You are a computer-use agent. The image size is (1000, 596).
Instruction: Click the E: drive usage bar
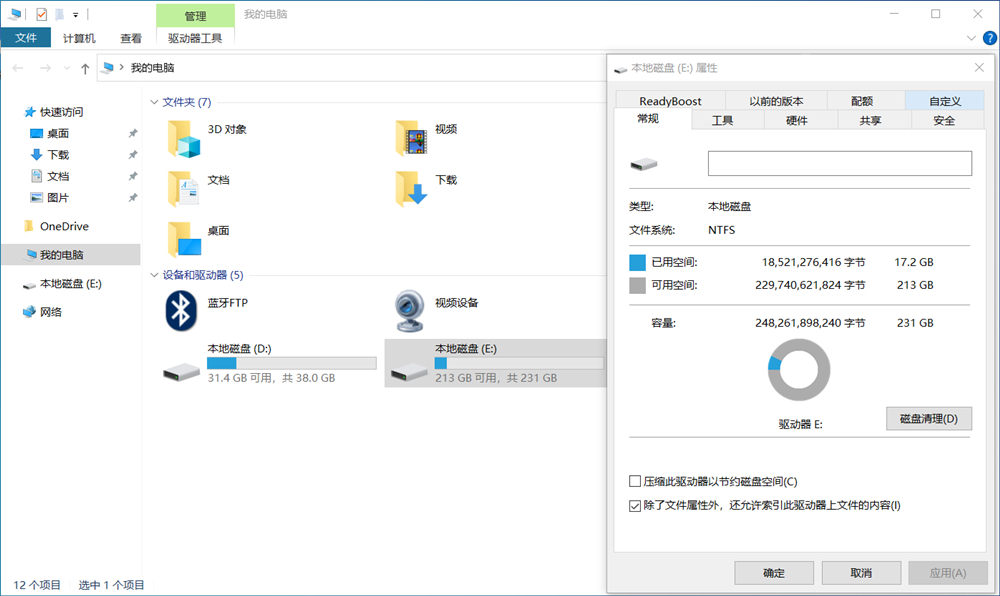pyautogui.click(x=518, y=363)
